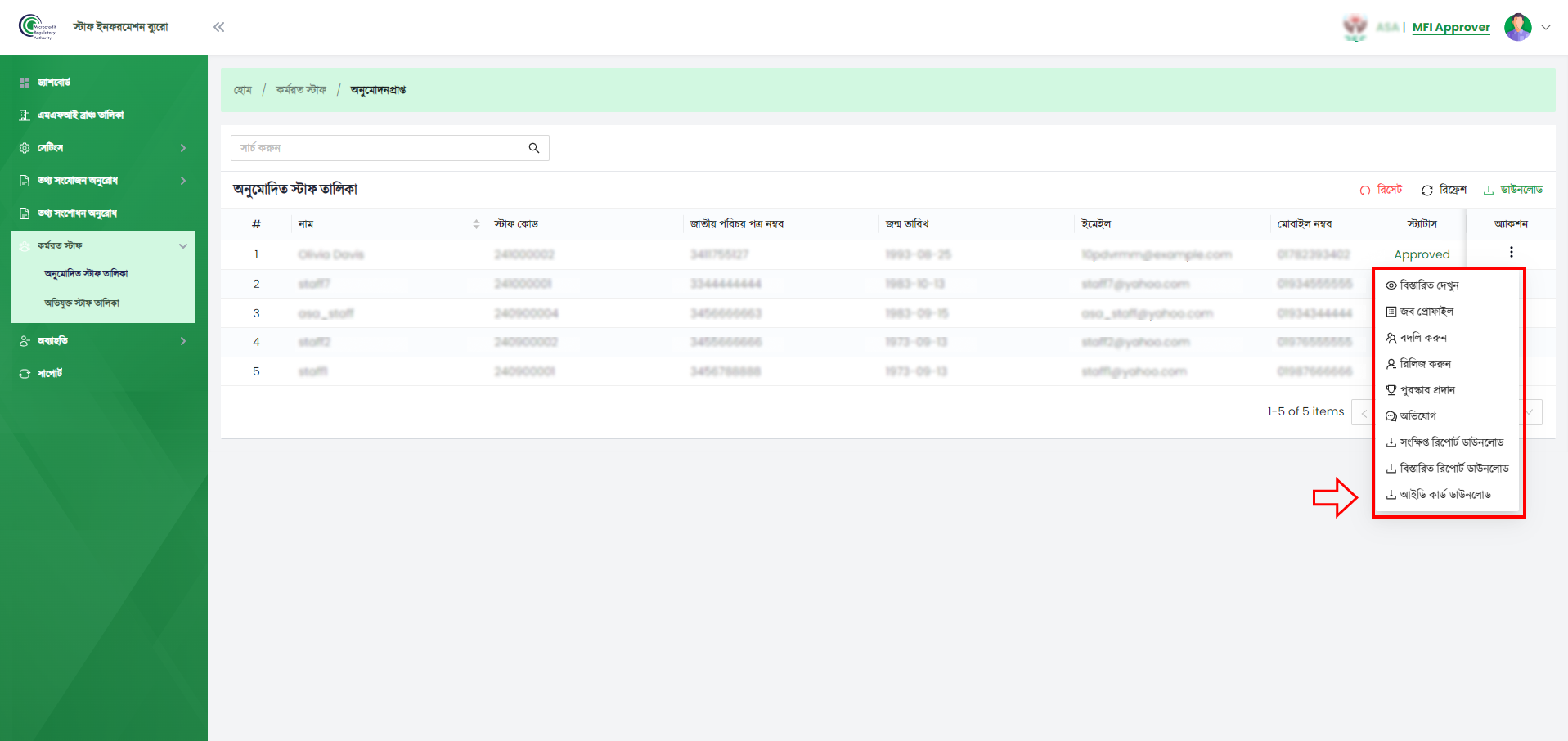The width and height of the screenshot is (1568, 741).
Task: Click the অনুমোদিত স্টাফ তালিকা table heading
Action: tap(295, 190)
